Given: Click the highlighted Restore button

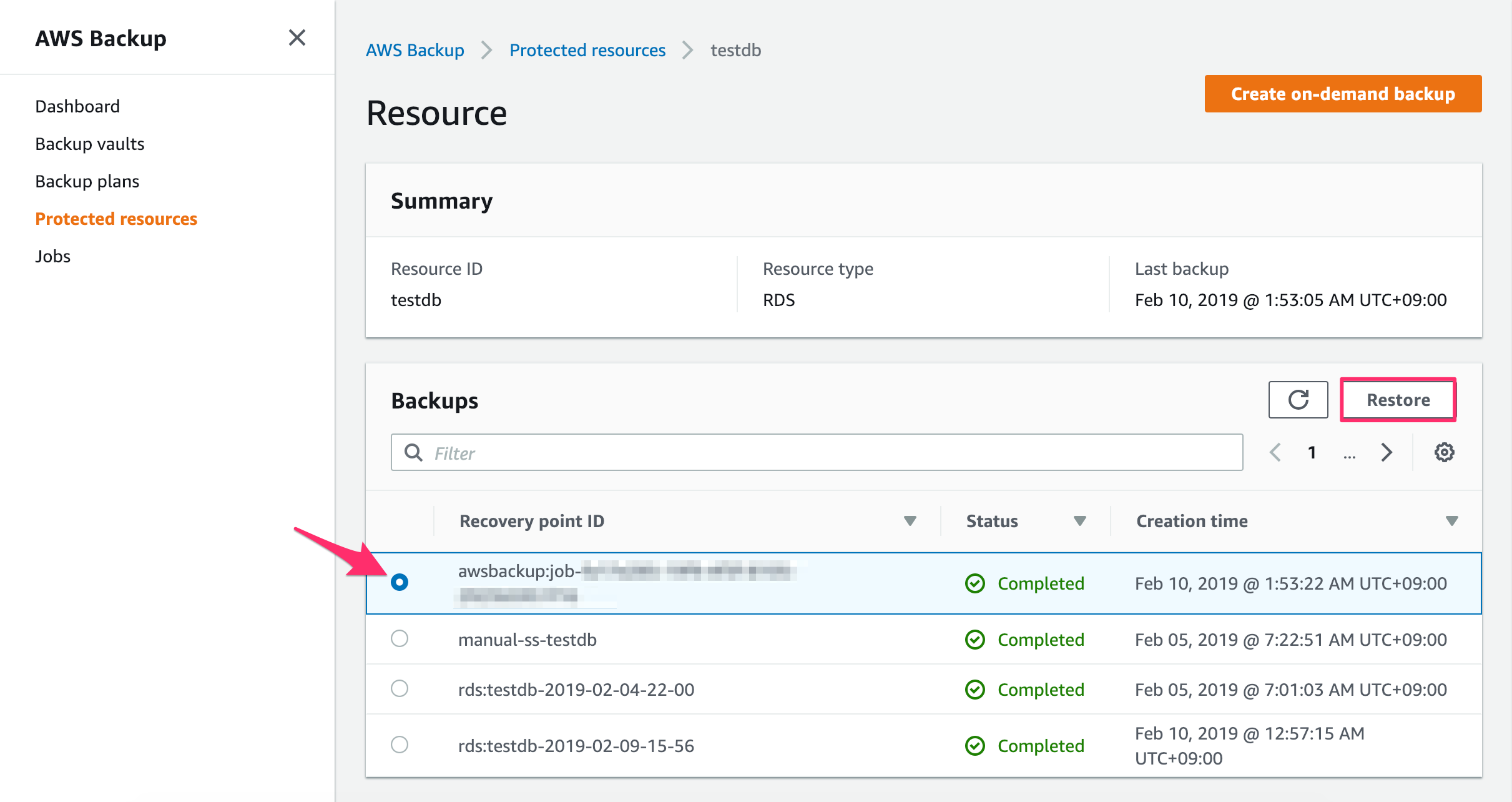Looking at the screenshot, I should 1398,400.
